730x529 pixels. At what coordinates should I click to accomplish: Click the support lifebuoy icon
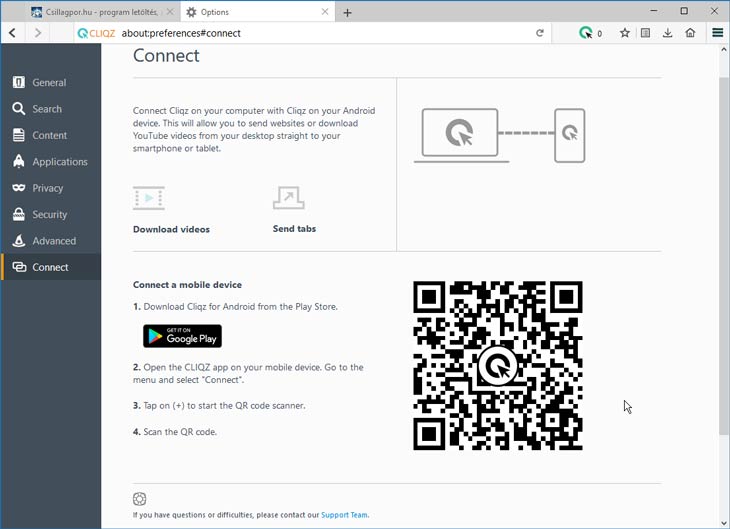tap(140, 499)
